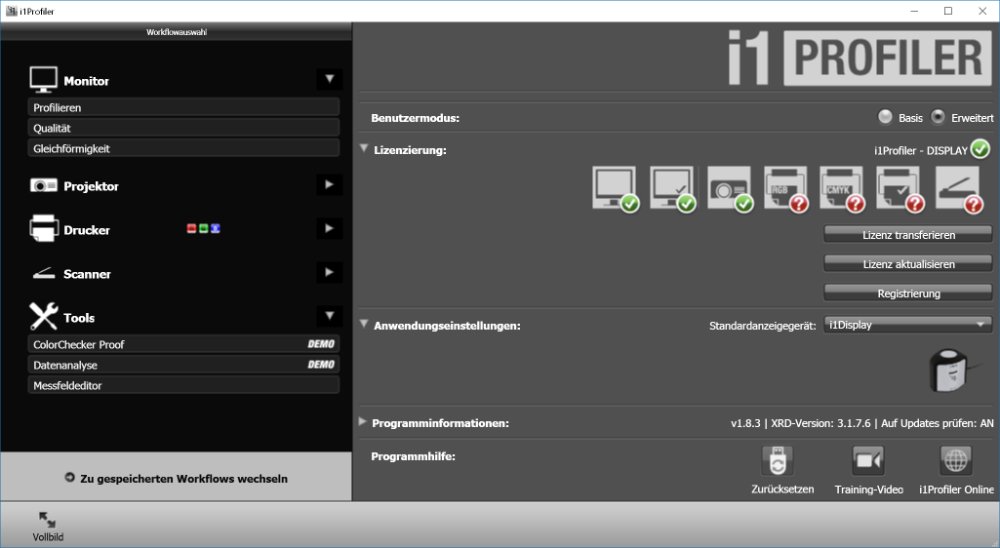
Task: Select the Erweitert user mode
Action: (938, 117)
